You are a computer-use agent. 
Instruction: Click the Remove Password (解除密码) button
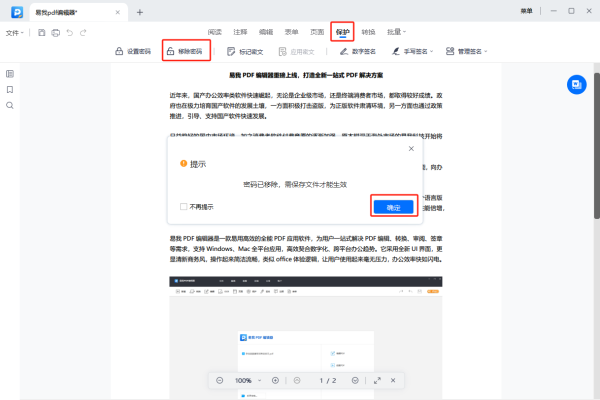(186, 51)
